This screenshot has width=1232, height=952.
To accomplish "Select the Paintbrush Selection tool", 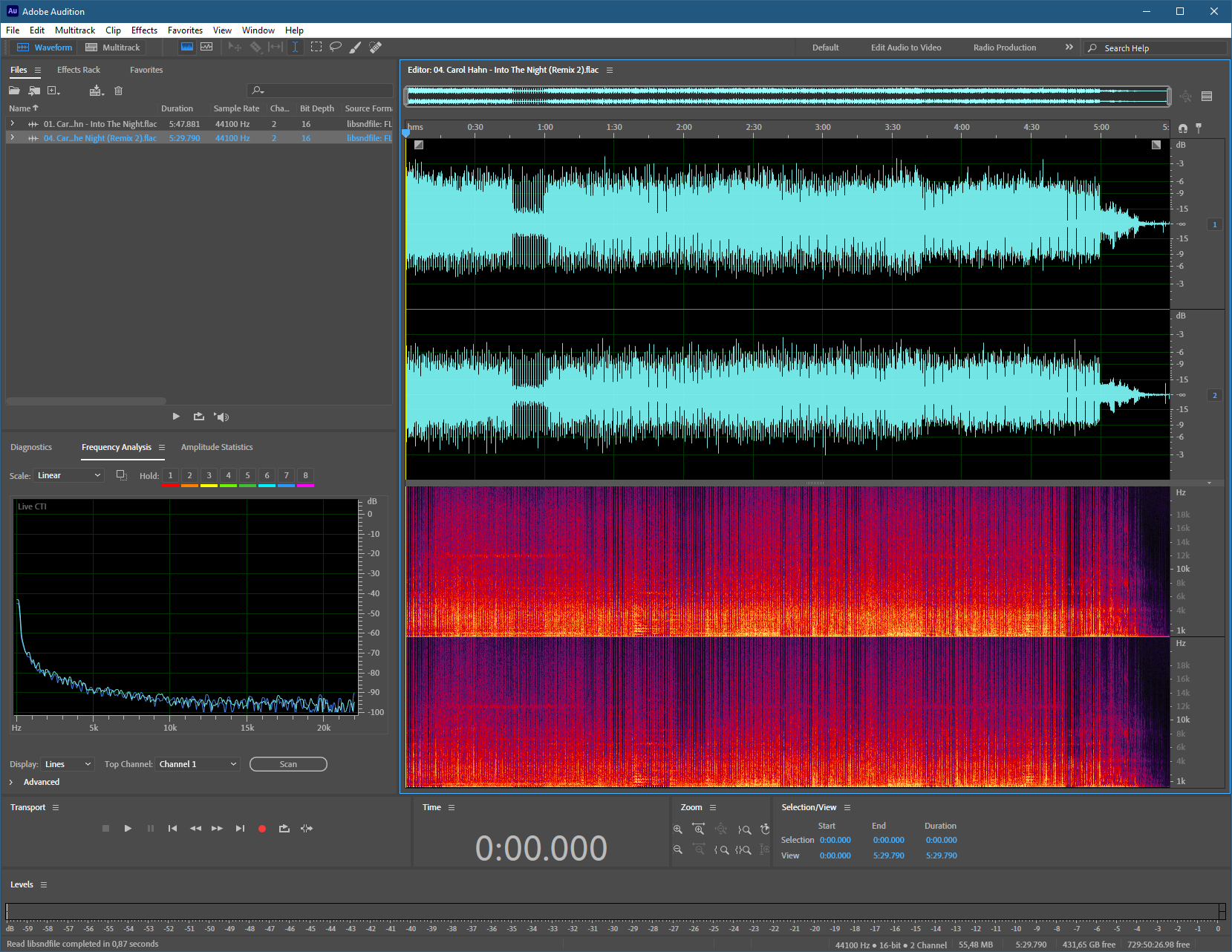I will pyautogui.click(x=356, y=47).
